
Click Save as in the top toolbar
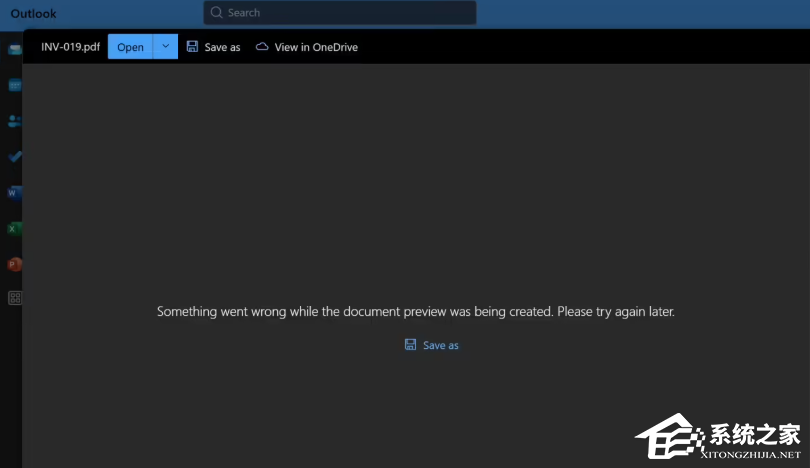213,47
